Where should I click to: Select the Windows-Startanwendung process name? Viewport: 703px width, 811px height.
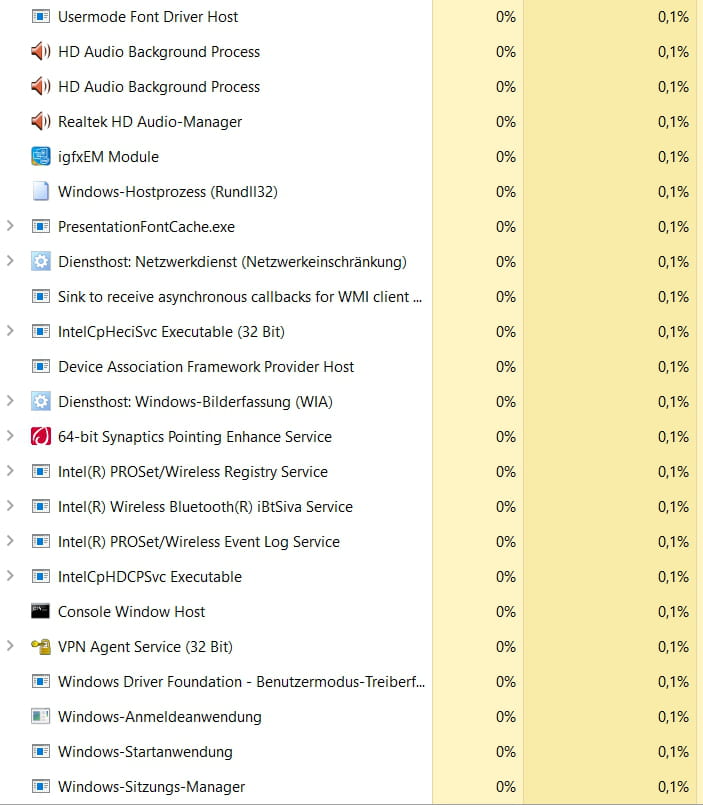[x=145, y=752]
